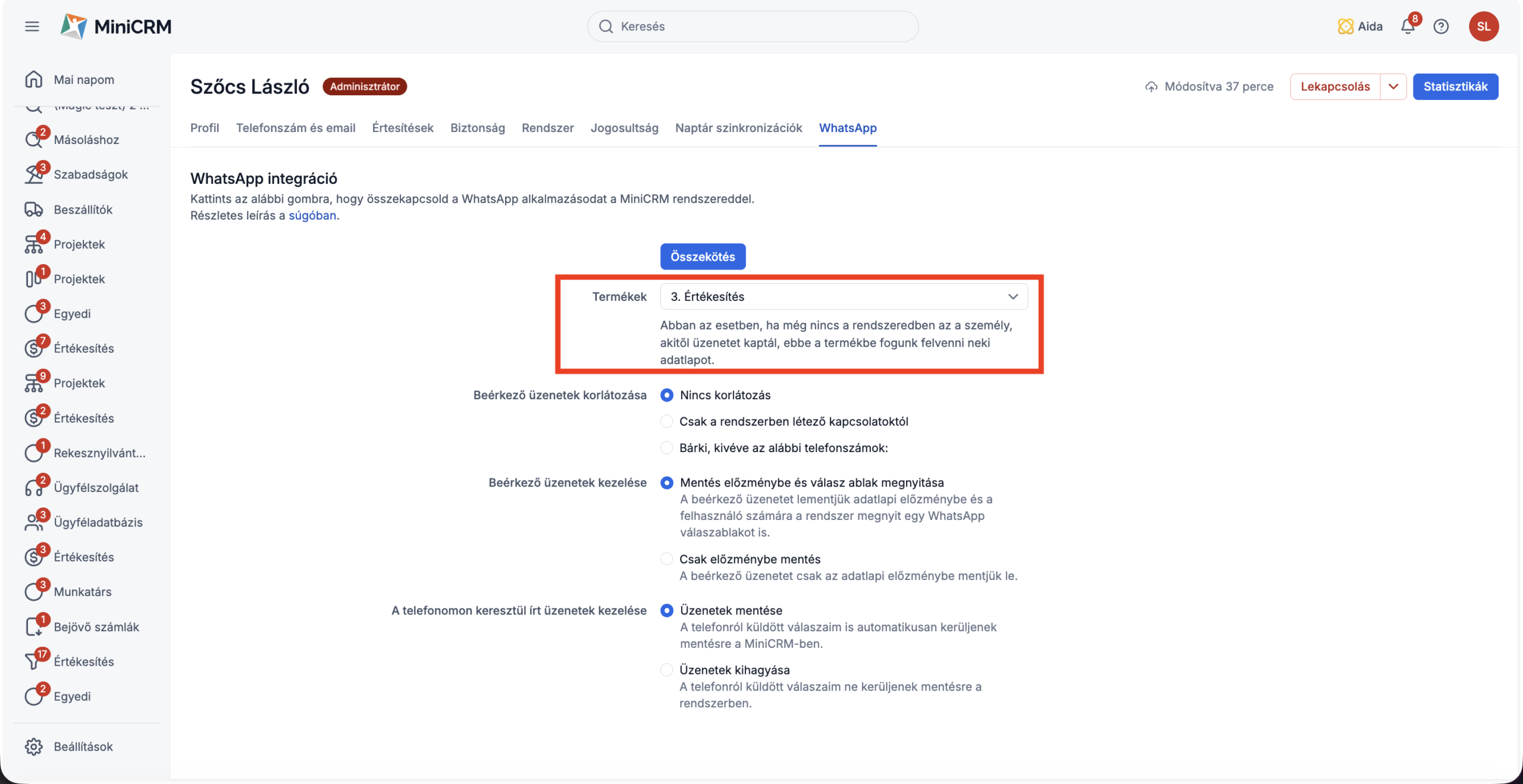Open Beszállítók truck icon
Viewport: 1523px width, 784px height.
coord(34,209)
